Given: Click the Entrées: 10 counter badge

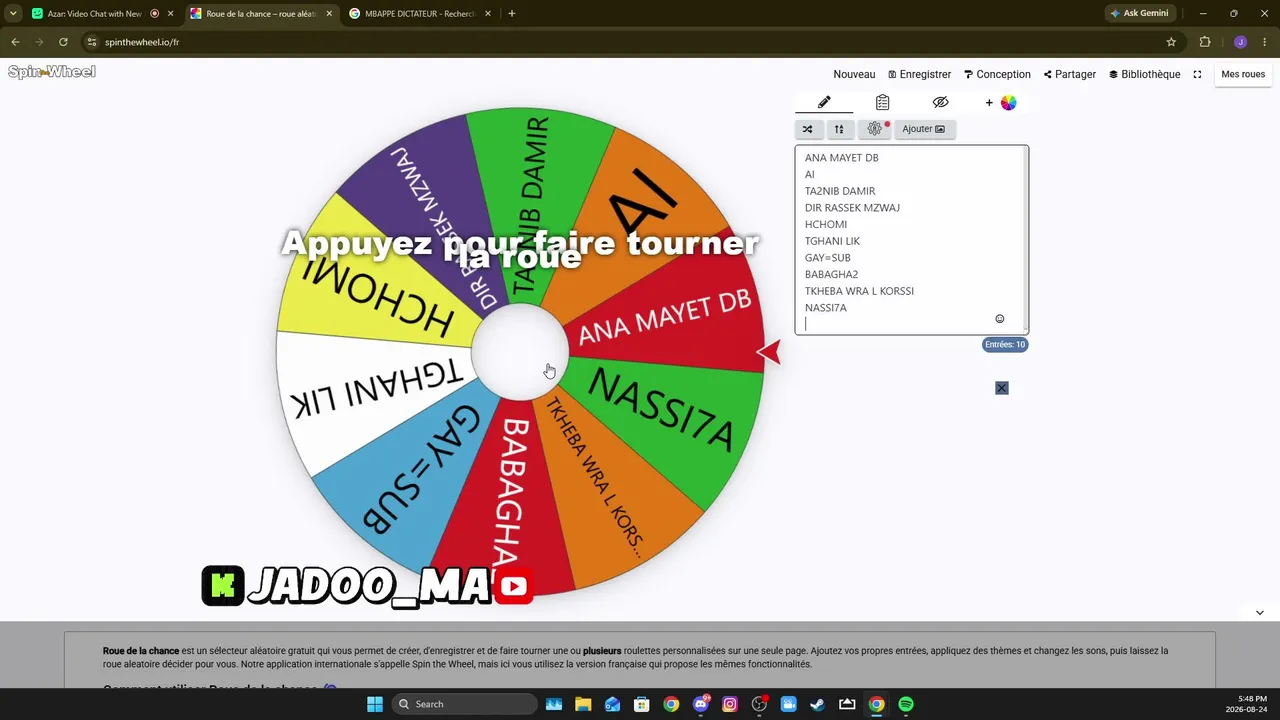Looking at the screenshot, I should click(1005, 345).
